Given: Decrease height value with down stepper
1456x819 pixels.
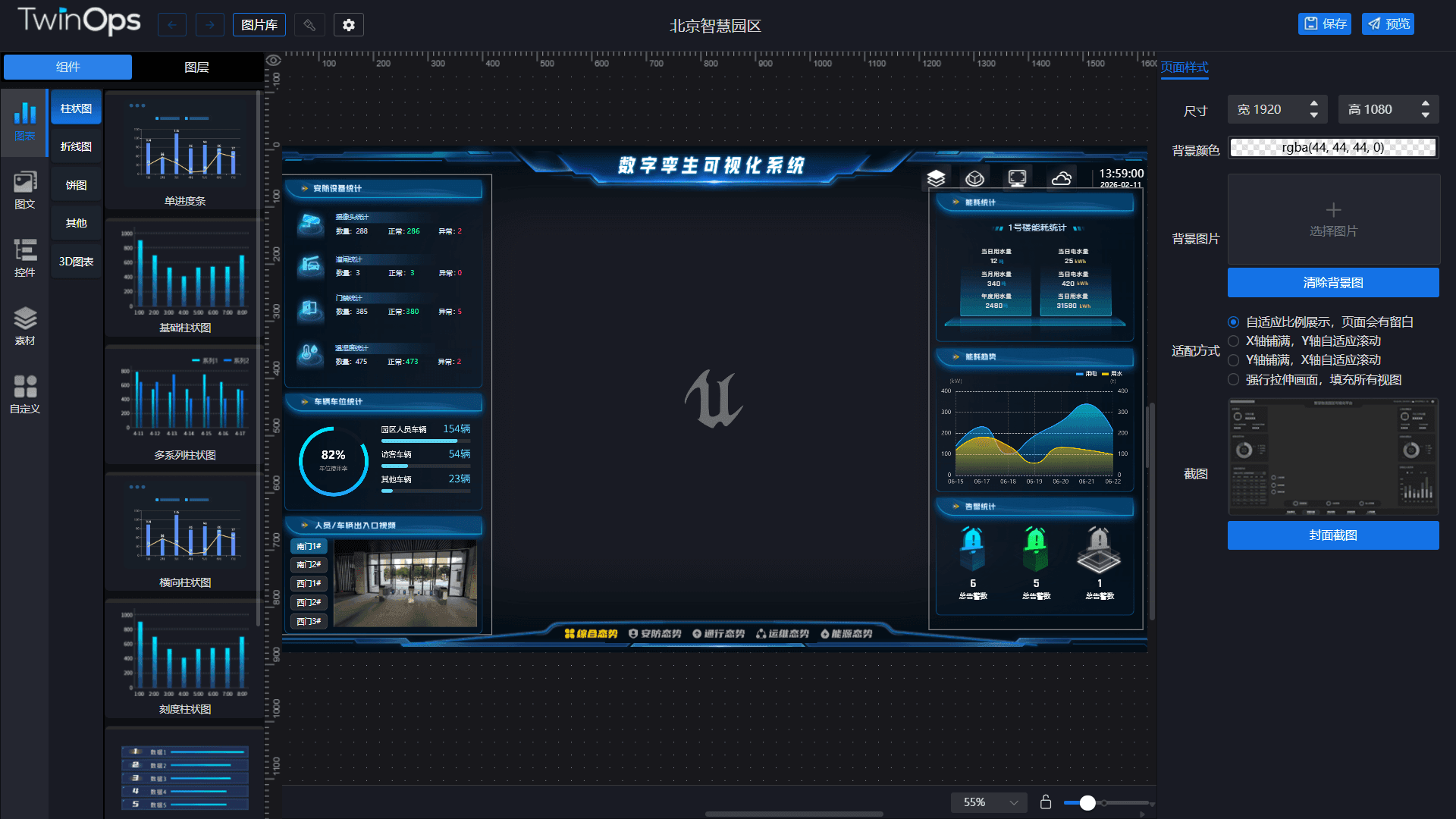Looking at the screenshot, I should 1425,115.
